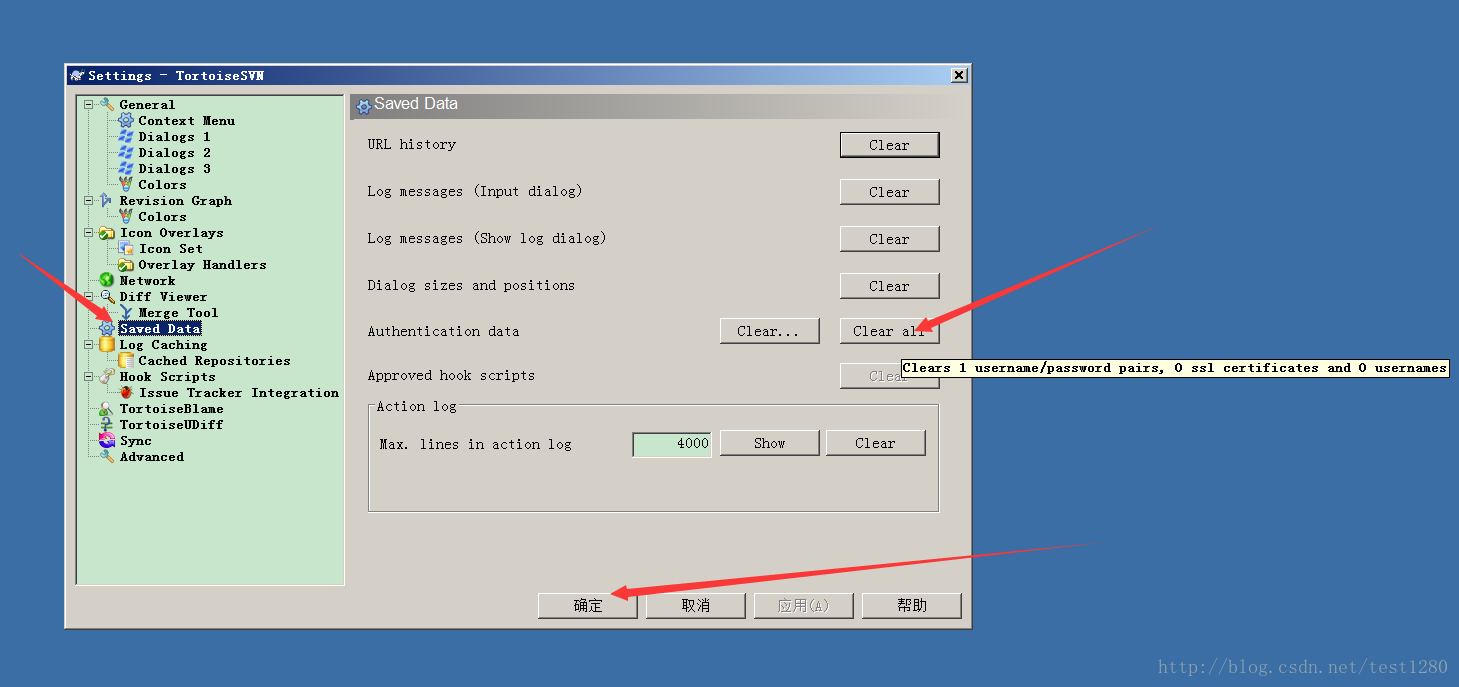The width and height of the screenshot is (1459, 687).
Task: Click Clear all authentication data button
Action: click(x=889, y=331)
